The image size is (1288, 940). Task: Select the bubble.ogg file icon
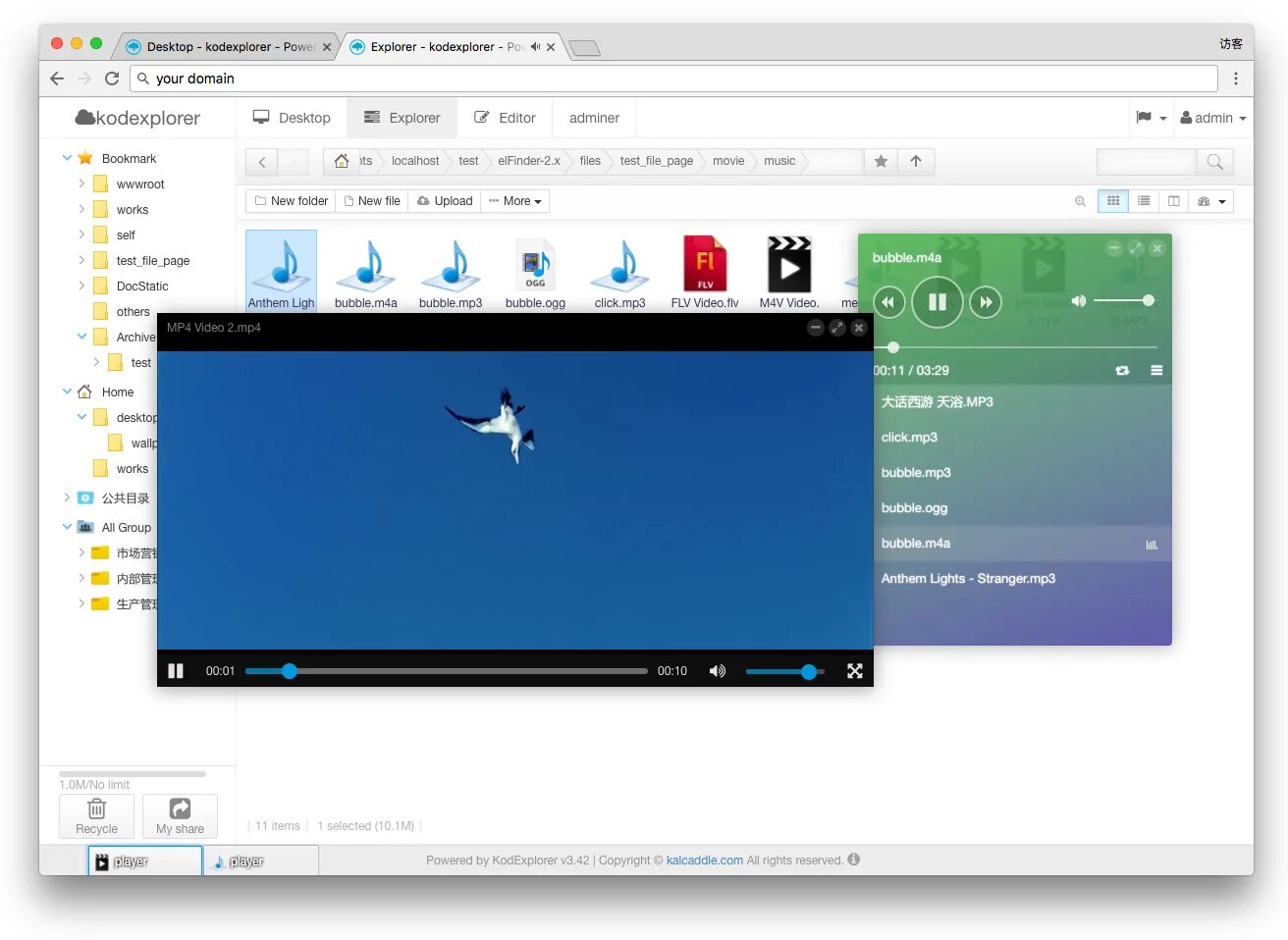(x=535, y=272)
